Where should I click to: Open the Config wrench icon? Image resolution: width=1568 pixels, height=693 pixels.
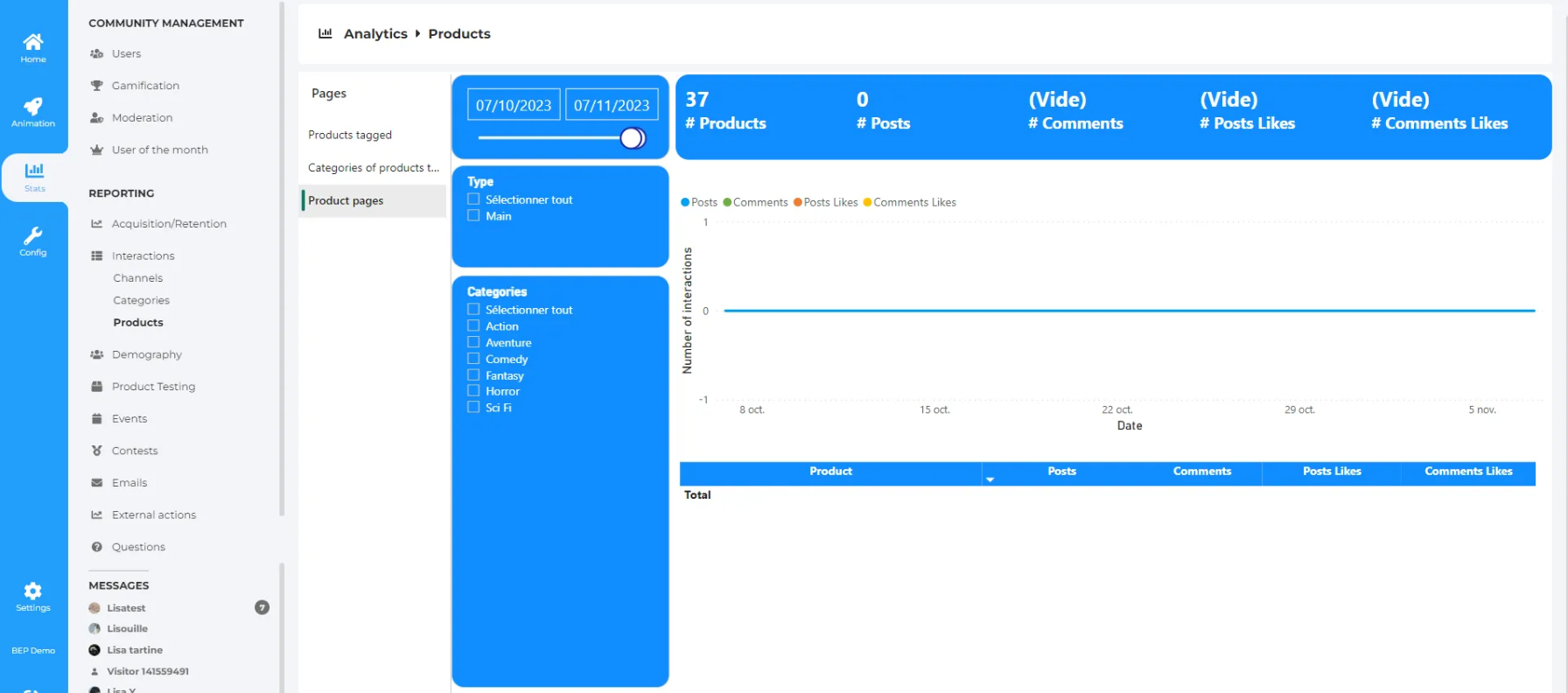point(33,237)
